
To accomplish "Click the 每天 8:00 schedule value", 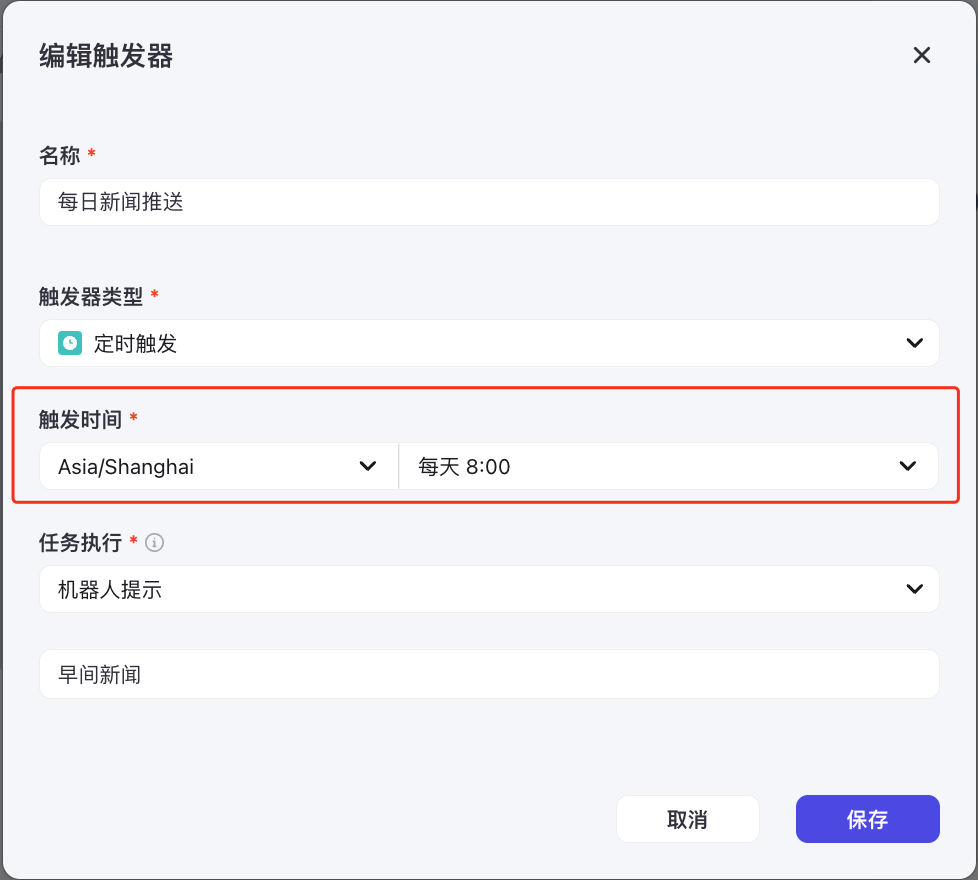I will (464, 466).
